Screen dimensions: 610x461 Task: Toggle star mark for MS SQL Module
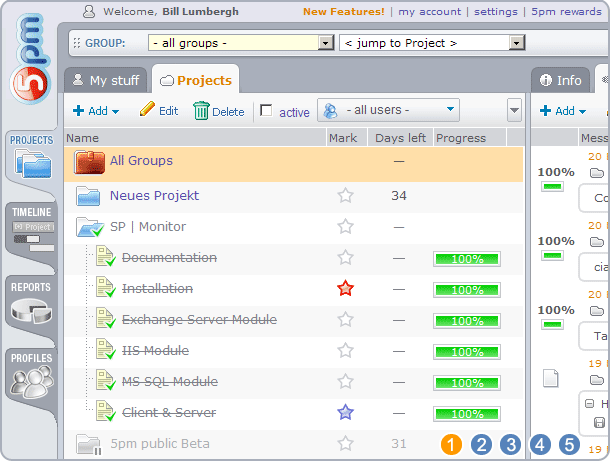coord(345,382)
